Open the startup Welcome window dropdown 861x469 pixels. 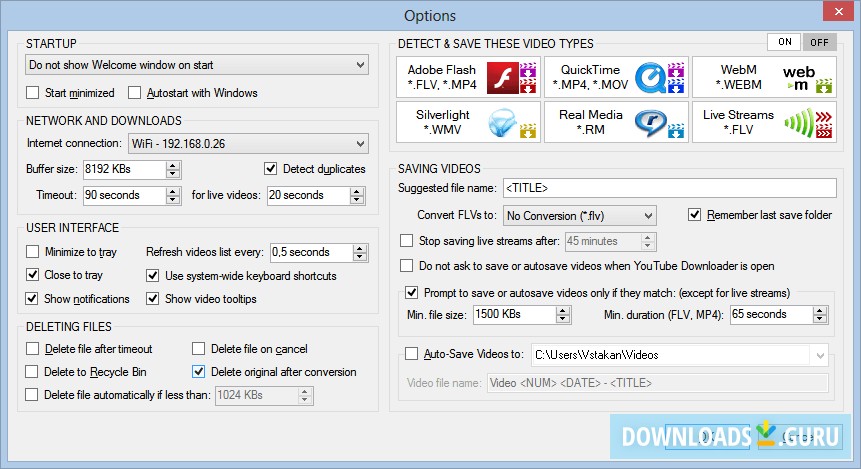pos(197,65)
